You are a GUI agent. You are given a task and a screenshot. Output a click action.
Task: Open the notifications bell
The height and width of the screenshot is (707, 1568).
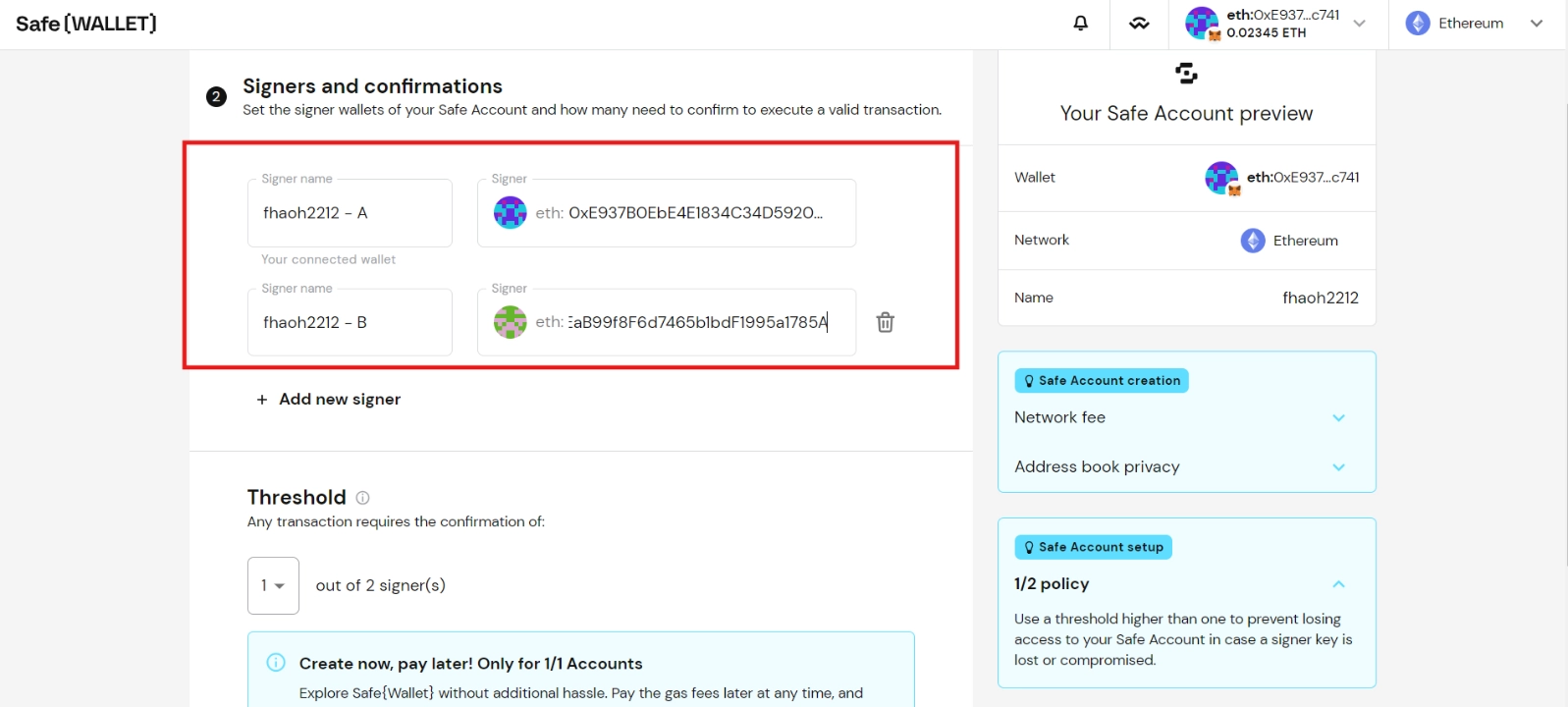(1080, 23)
